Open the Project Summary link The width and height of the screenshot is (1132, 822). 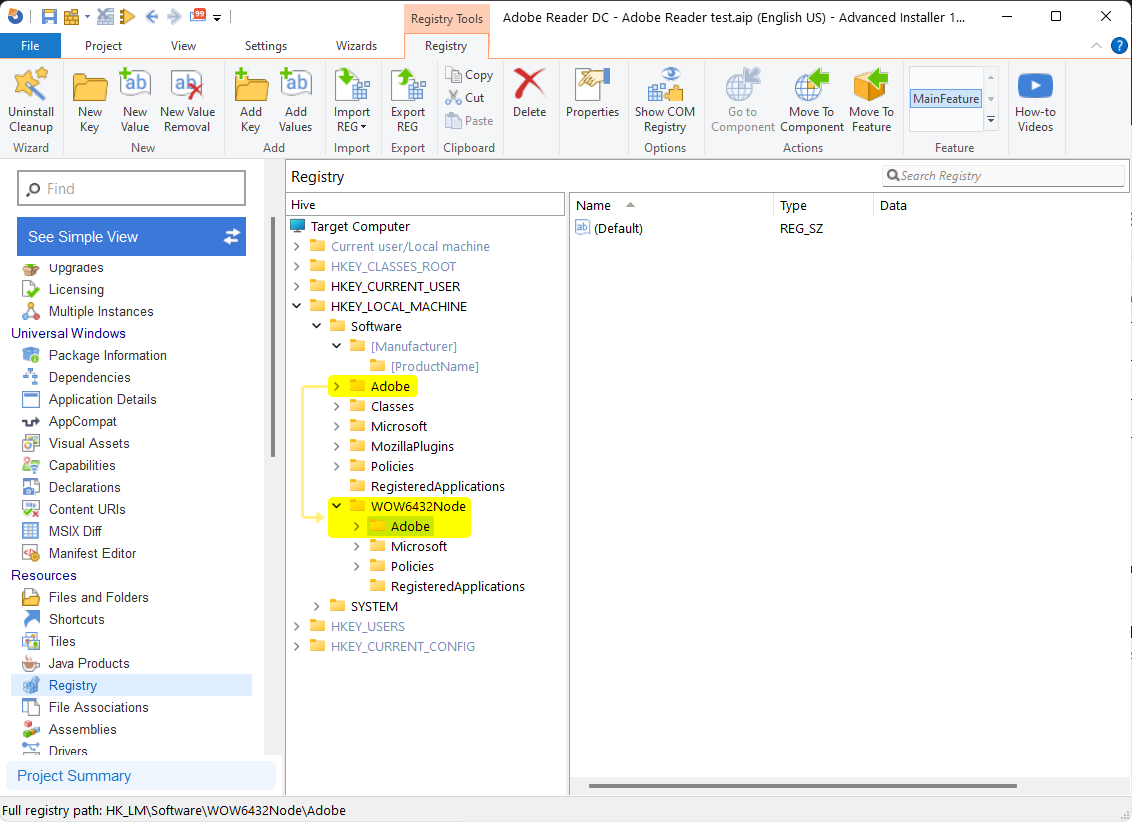click(x=74, y=776)
